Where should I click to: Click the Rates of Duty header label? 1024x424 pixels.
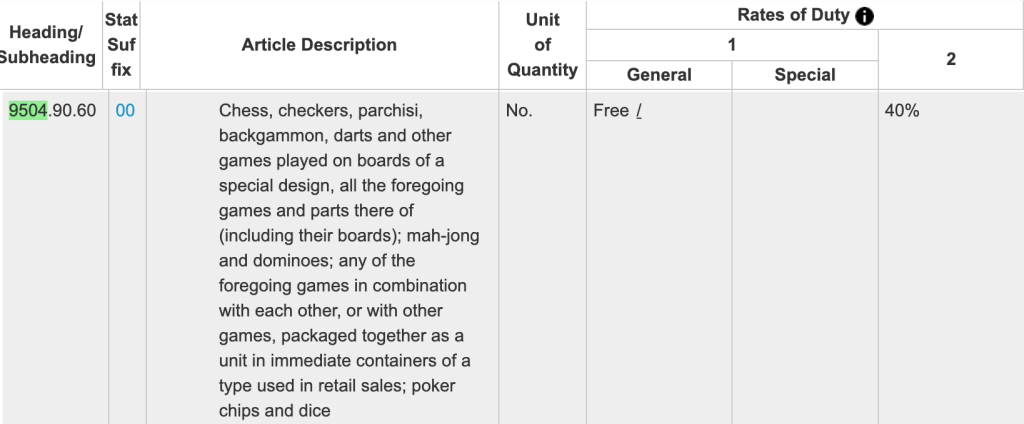(x=793, y=15)
